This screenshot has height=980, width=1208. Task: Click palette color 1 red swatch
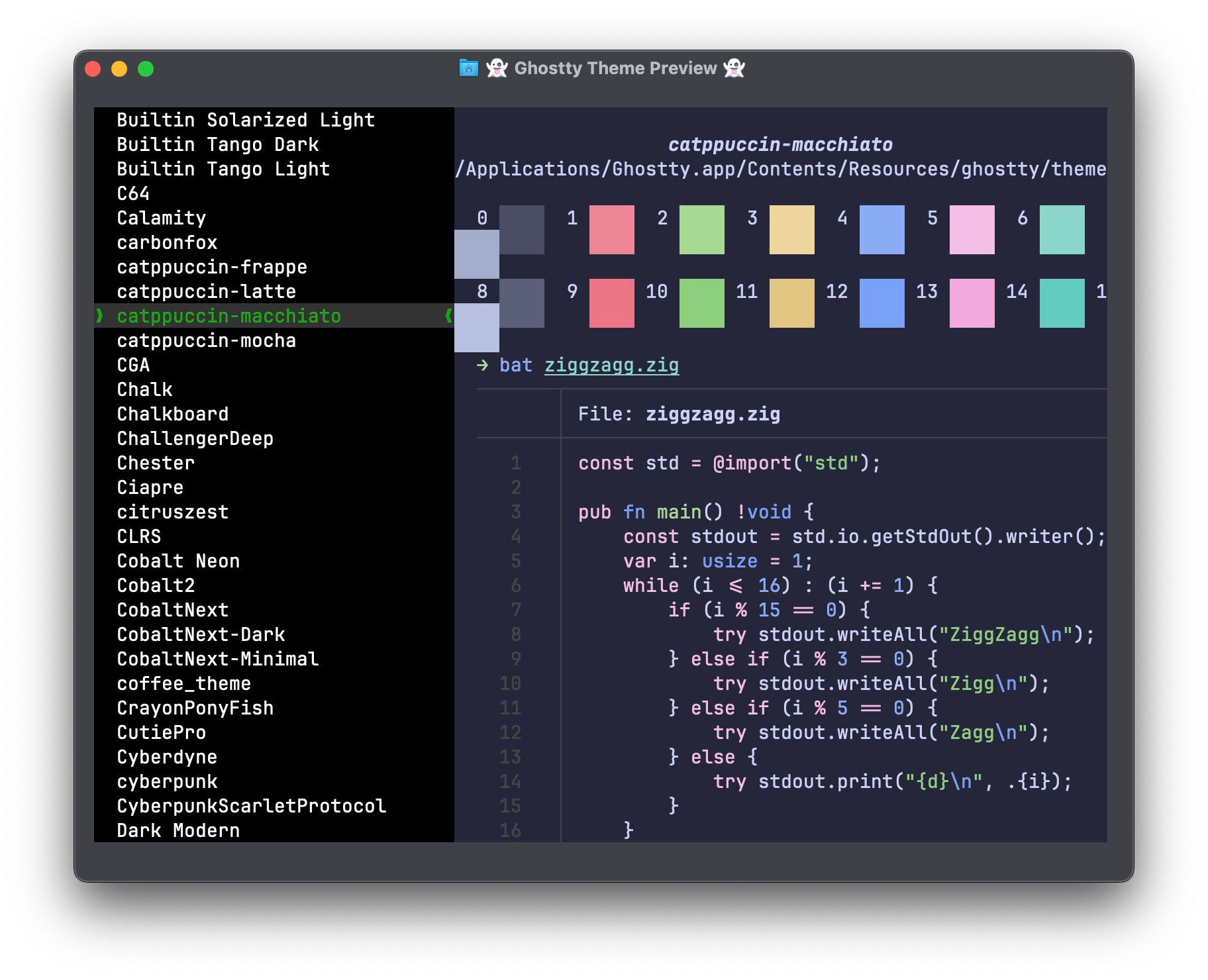pos(612,230)
